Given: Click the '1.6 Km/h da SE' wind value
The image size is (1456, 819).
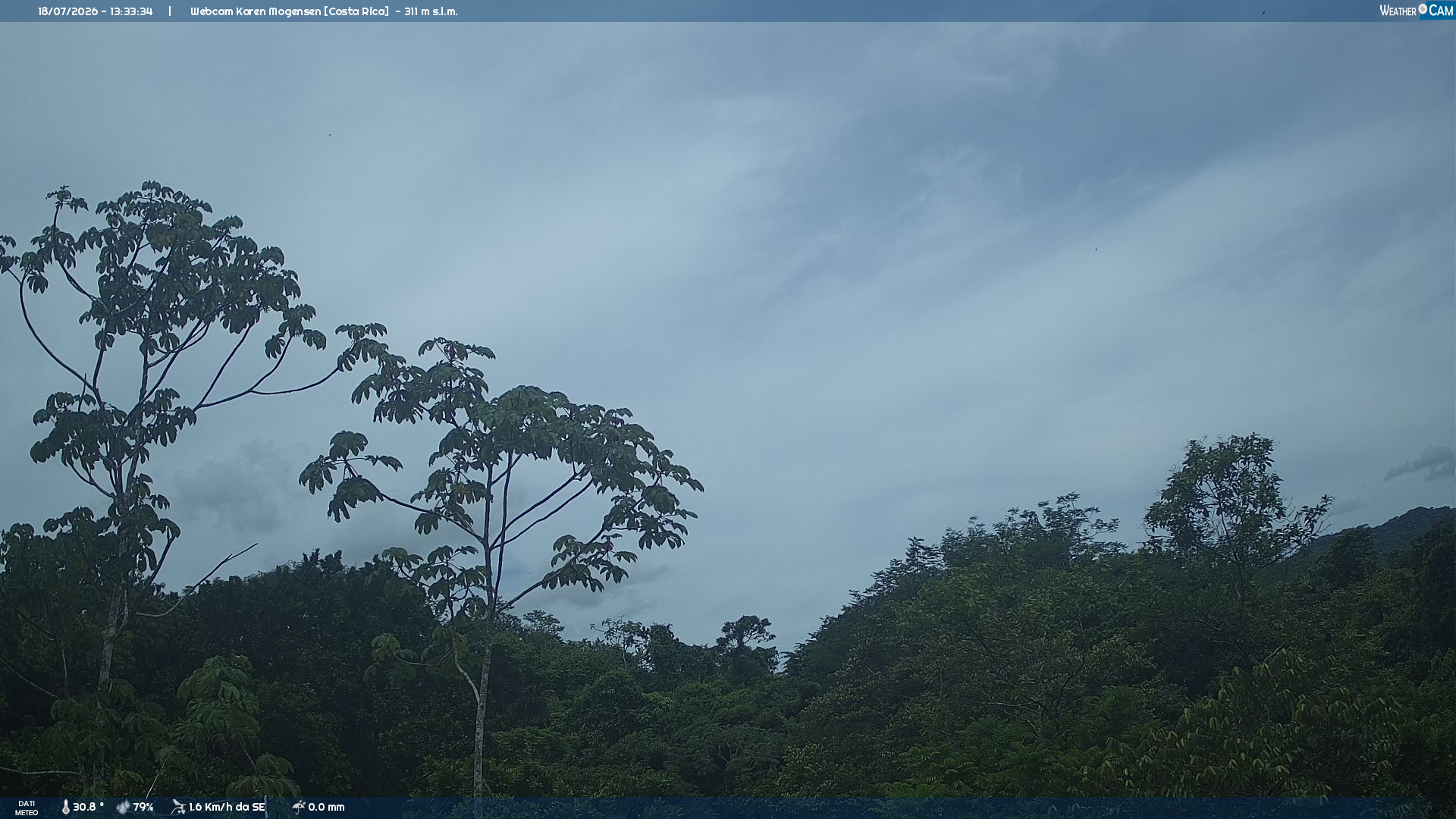Looking at the screenshot, I should point(227,808).
